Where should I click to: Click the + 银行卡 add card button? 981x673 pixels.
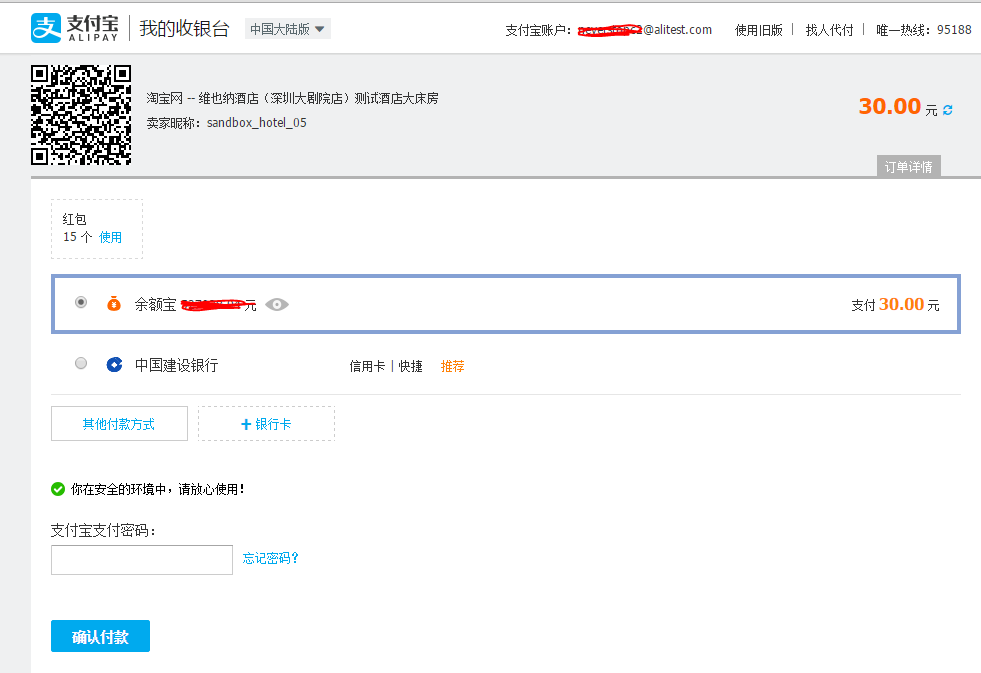point(267,423)
